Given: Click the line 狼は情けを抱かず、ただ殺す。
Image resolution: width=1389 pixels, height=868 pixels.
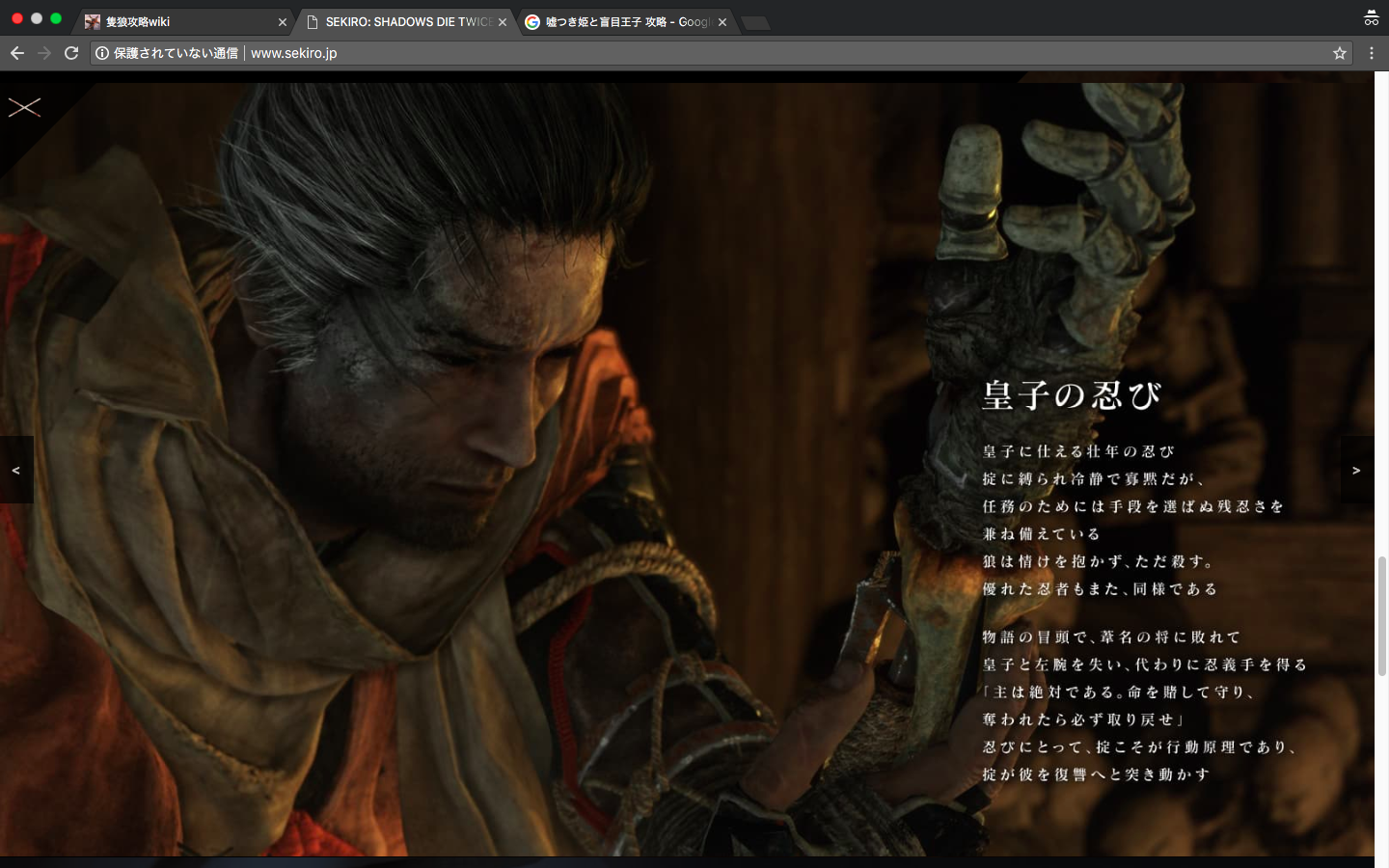Looking at the screenshot, I should 1099,561.
